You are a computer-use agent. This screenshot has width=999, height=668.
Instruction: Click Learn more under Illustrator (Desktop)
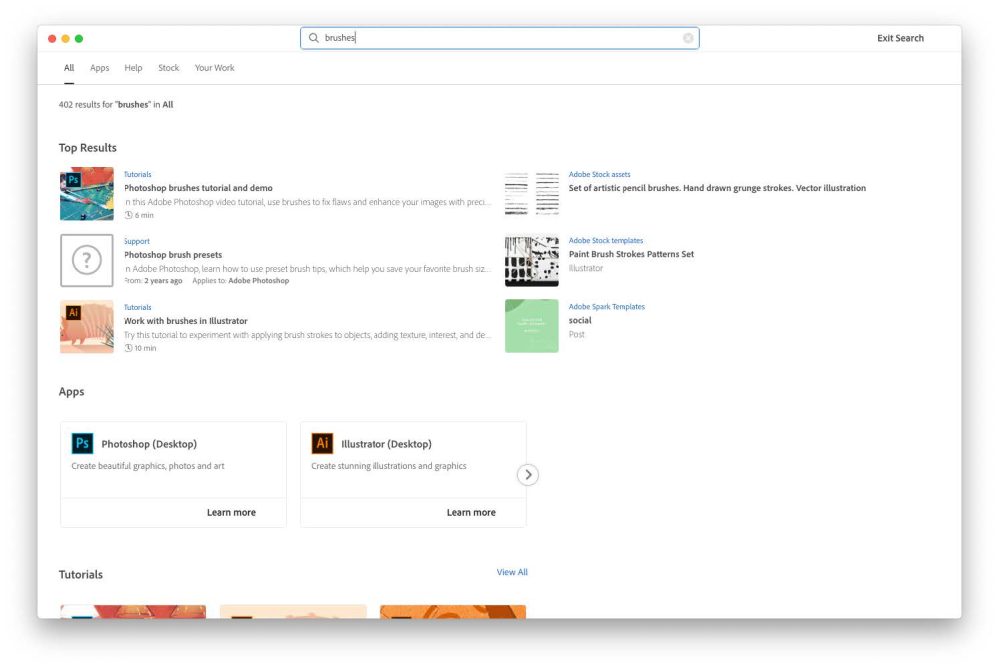[472, 511]
